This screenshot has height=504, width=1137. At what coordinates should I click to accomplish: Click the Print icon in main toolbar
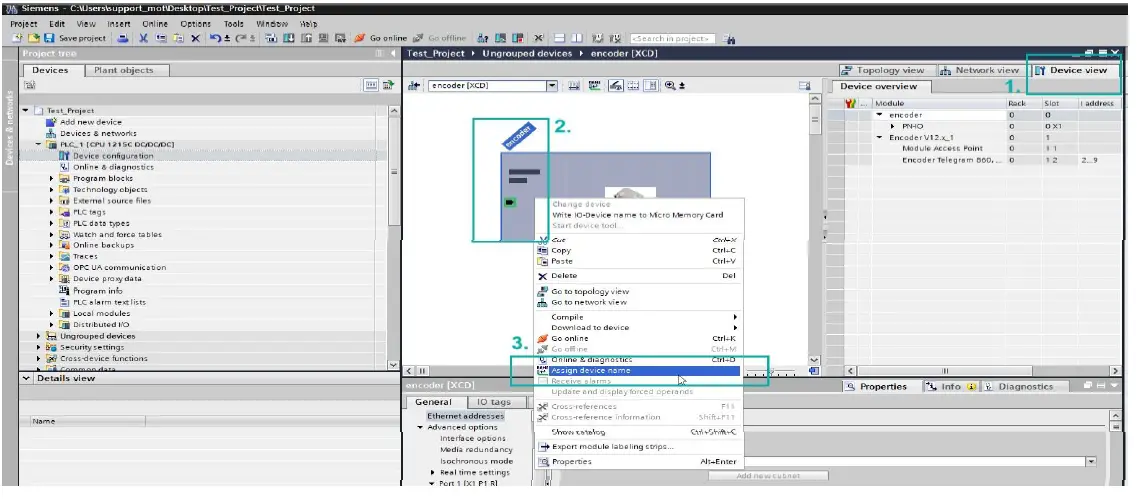tap(123, 38)
